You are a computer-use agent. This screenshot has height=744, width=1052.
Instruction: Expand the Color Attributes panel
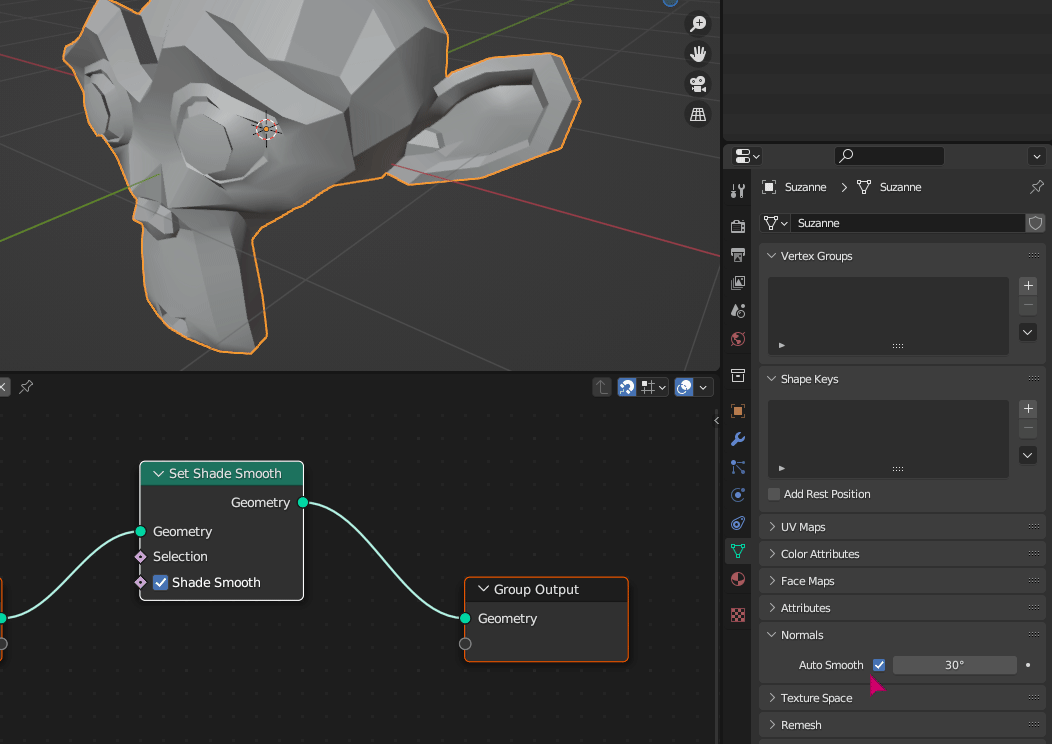coord(772,553)
